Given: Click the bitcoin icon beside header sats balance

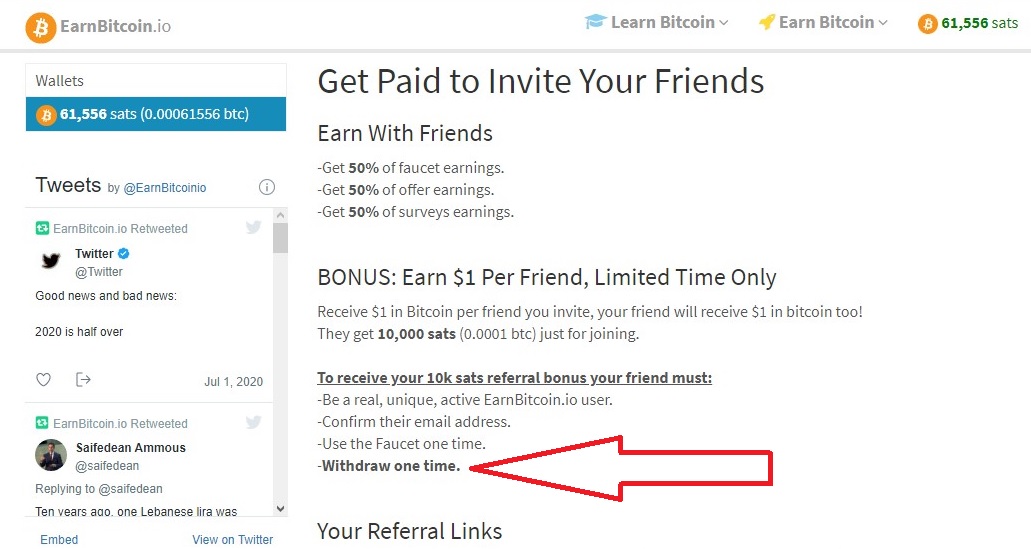Looking at the screenshot, I should [928, 23].
